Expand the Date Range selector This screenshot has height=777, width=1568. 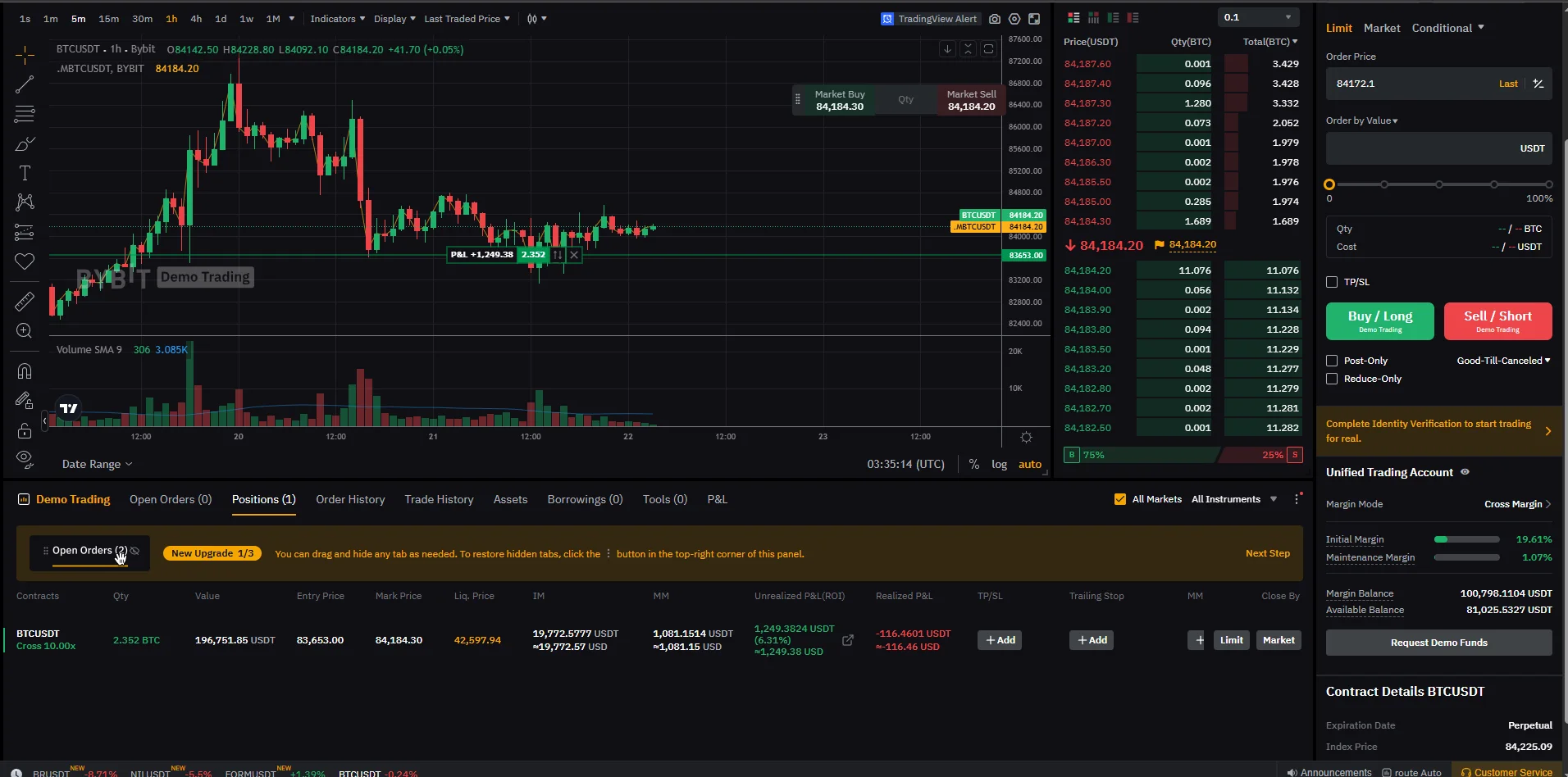97,464
